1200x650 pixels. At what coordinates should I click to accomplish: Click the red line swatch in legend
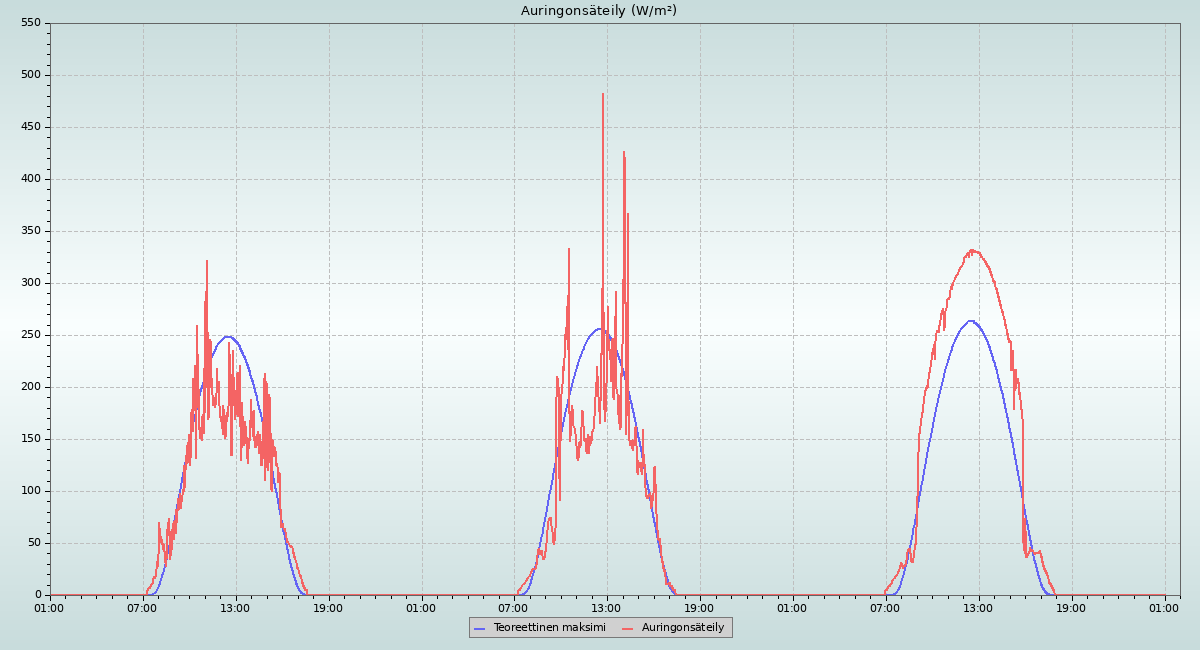tap(628, 628)
